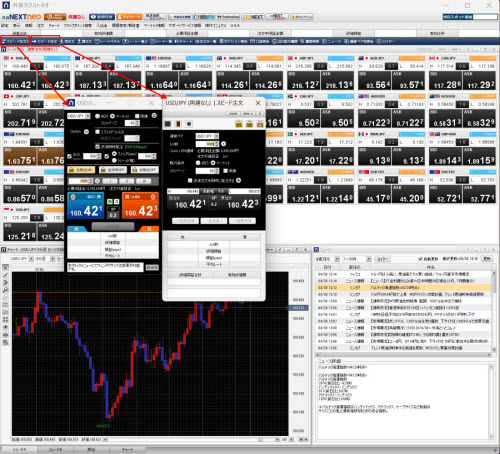Click the slippage value input field
The image size is (500, 454).
(207, 171)
